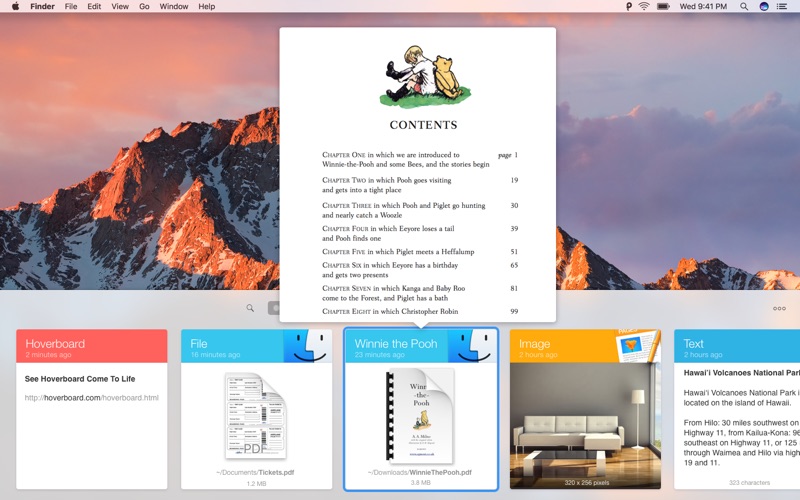Activate Siri from the menu bar
Viewport: 800px width, 500px height.
tap(764, 7)
